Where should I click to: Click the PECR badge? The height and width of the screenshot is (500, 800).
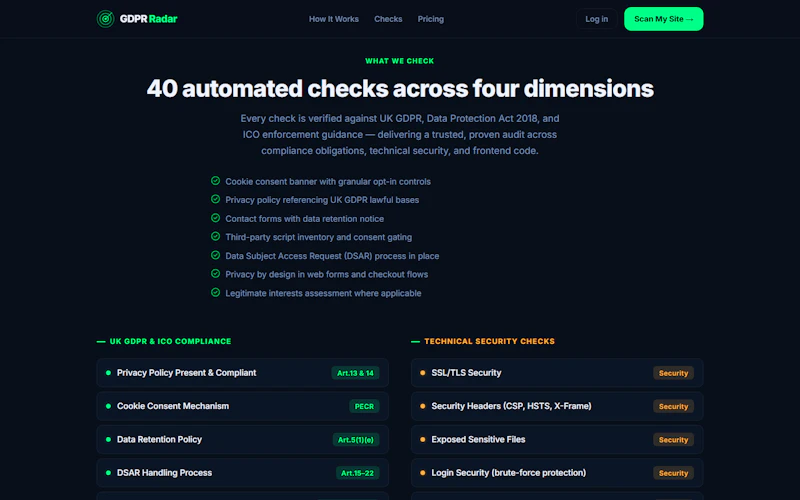pyautogui.click(x=364, y=406)
